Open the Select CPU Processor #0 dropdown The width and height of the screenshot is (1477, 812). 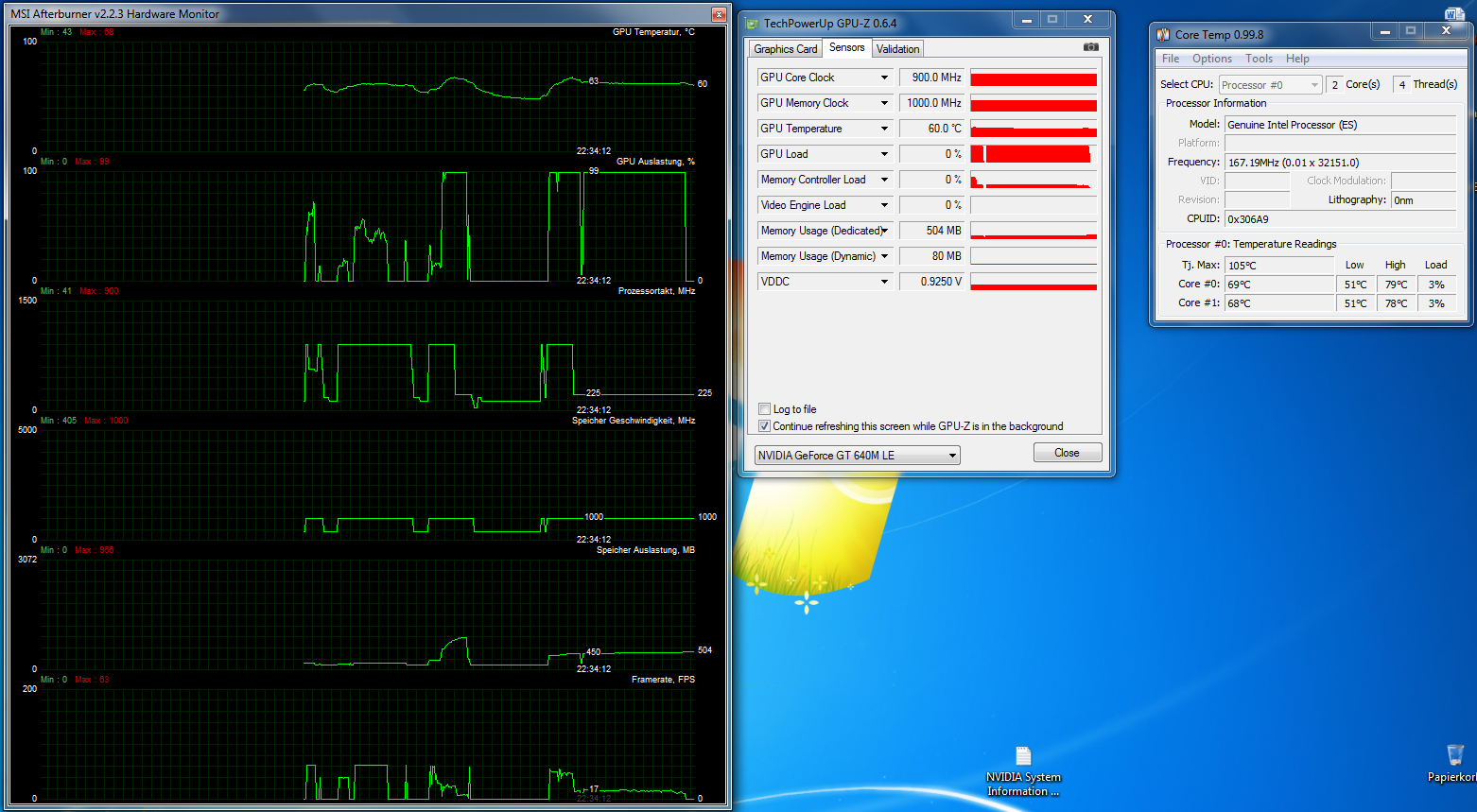click(1270, 85)
